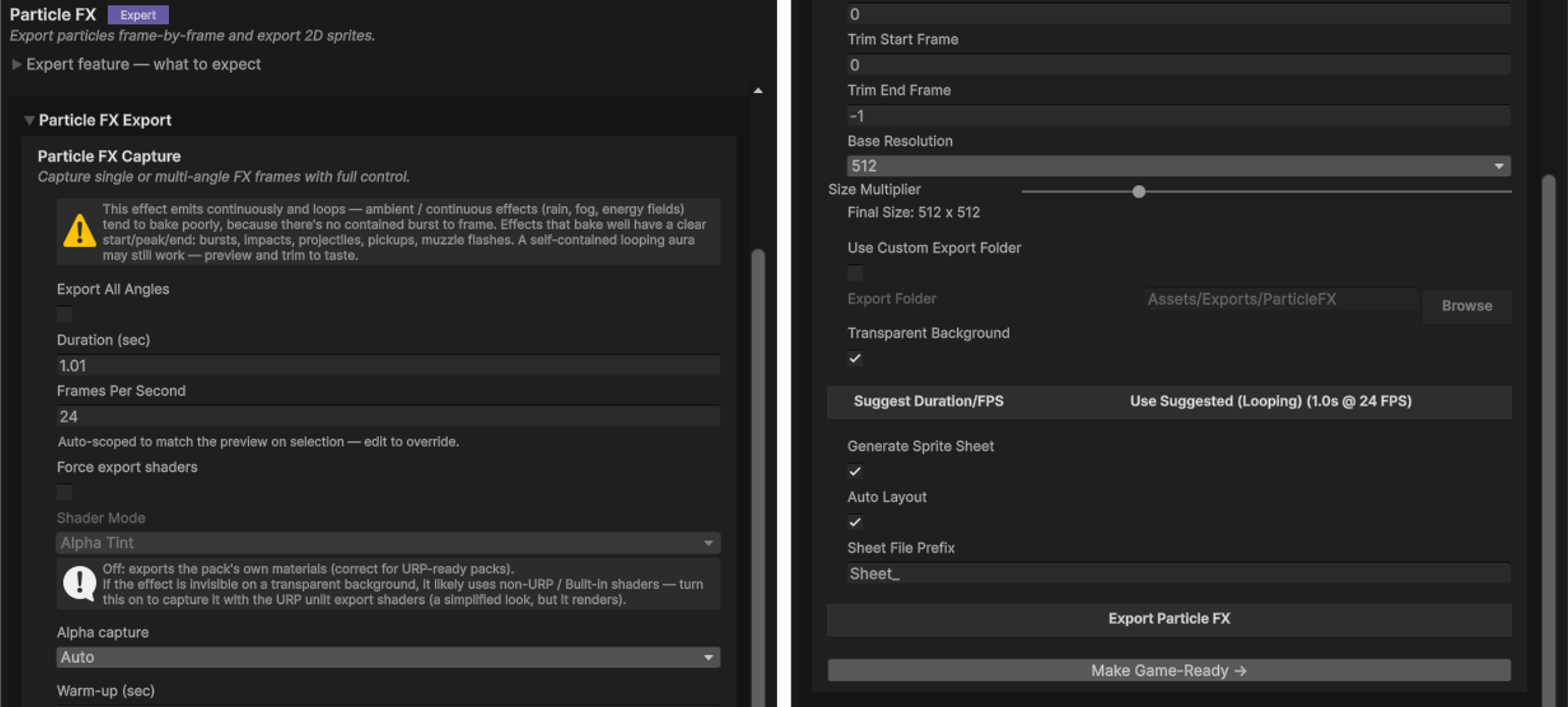
Task: Click the Duration (sec) field showing 1.01
Action: coord(388,366)
